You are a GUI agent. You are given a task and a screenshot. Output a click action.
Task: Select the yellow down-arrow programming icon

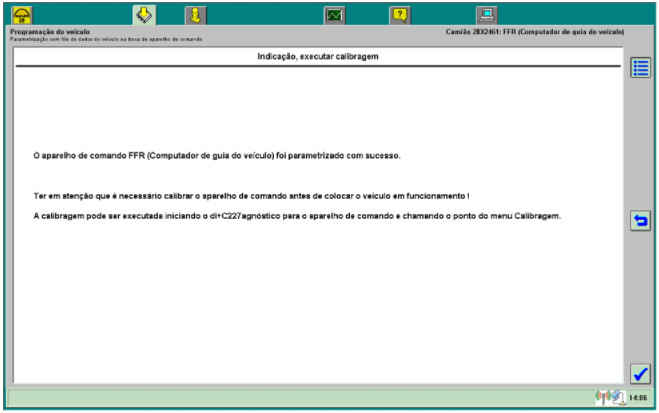143,14
